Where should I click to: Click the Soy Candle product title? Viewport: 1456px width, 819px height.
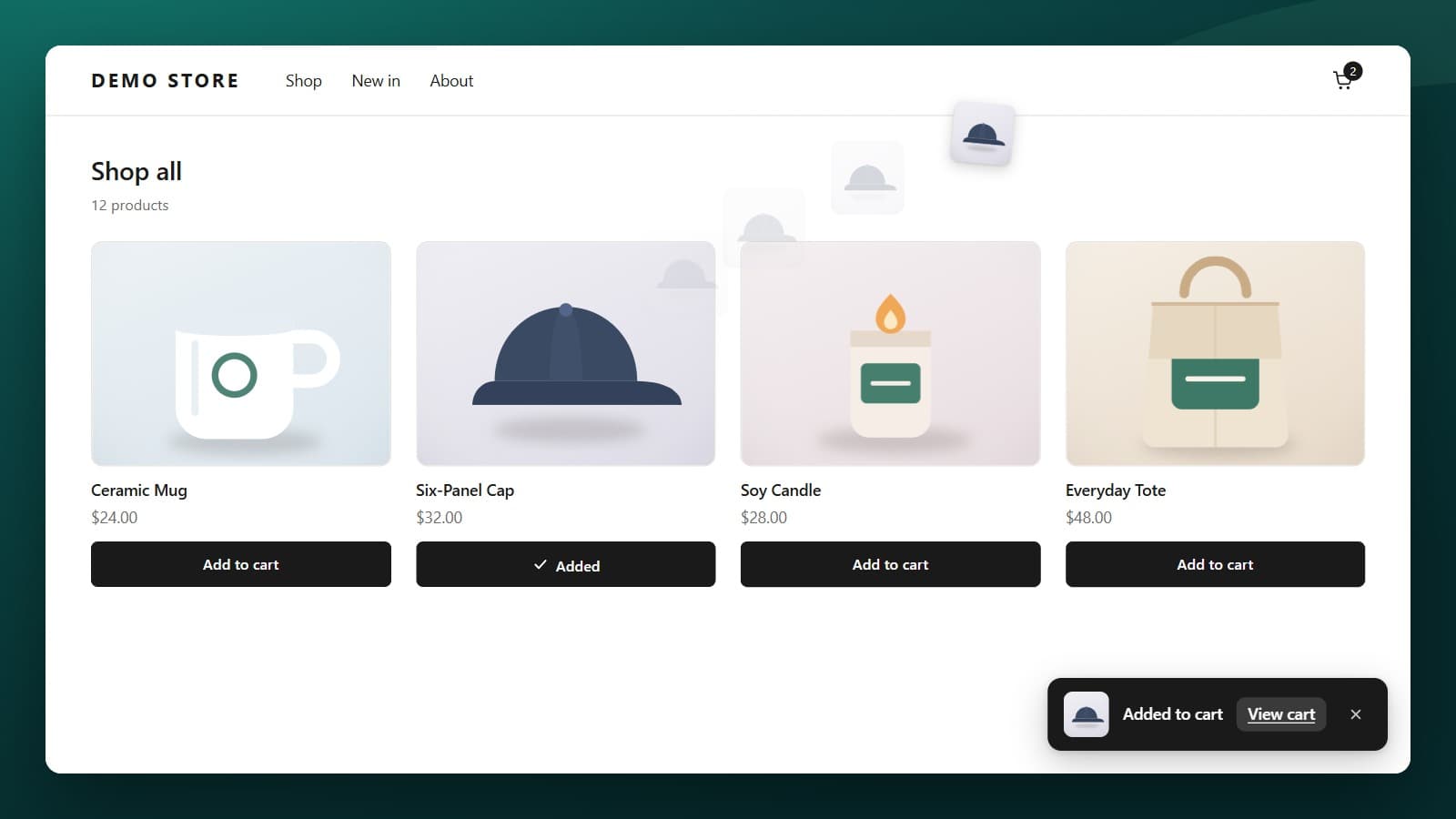pos(781,490)
